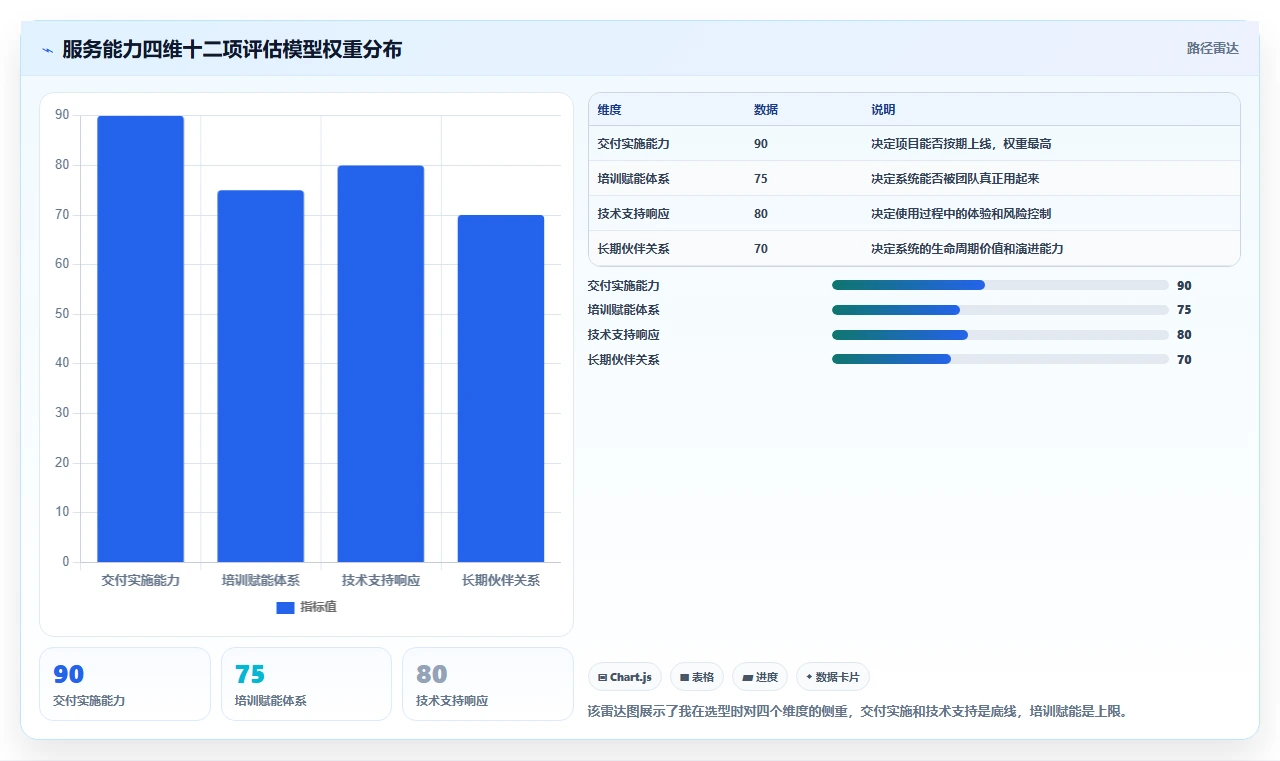Click the diamond icon in 数据卡片 tag
The image size is (1280, 761).
tap(809, 677)
